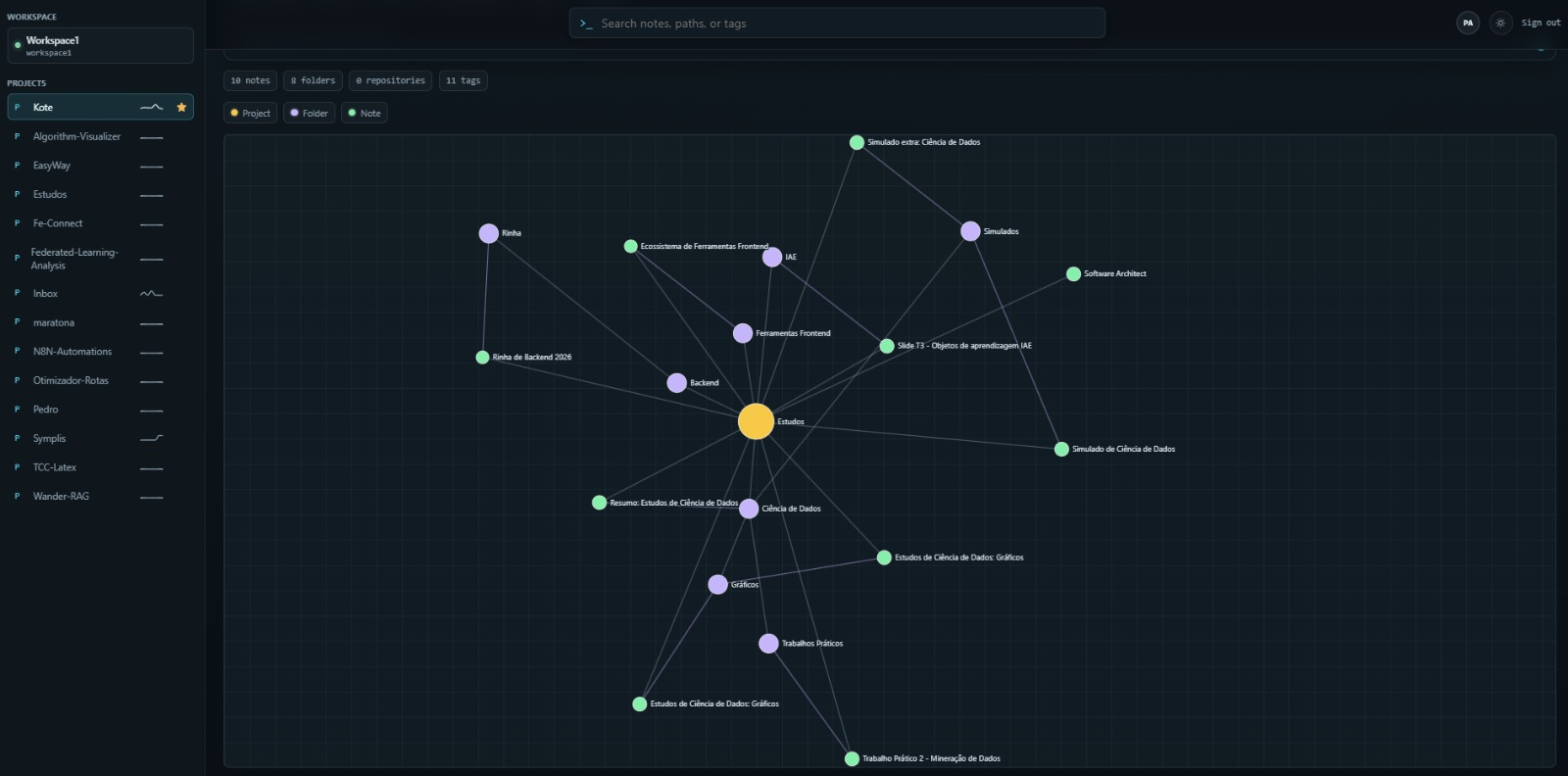The image size is (1568, 776).
Task: Click the Software Architect note node
Action: (1073, 274)
